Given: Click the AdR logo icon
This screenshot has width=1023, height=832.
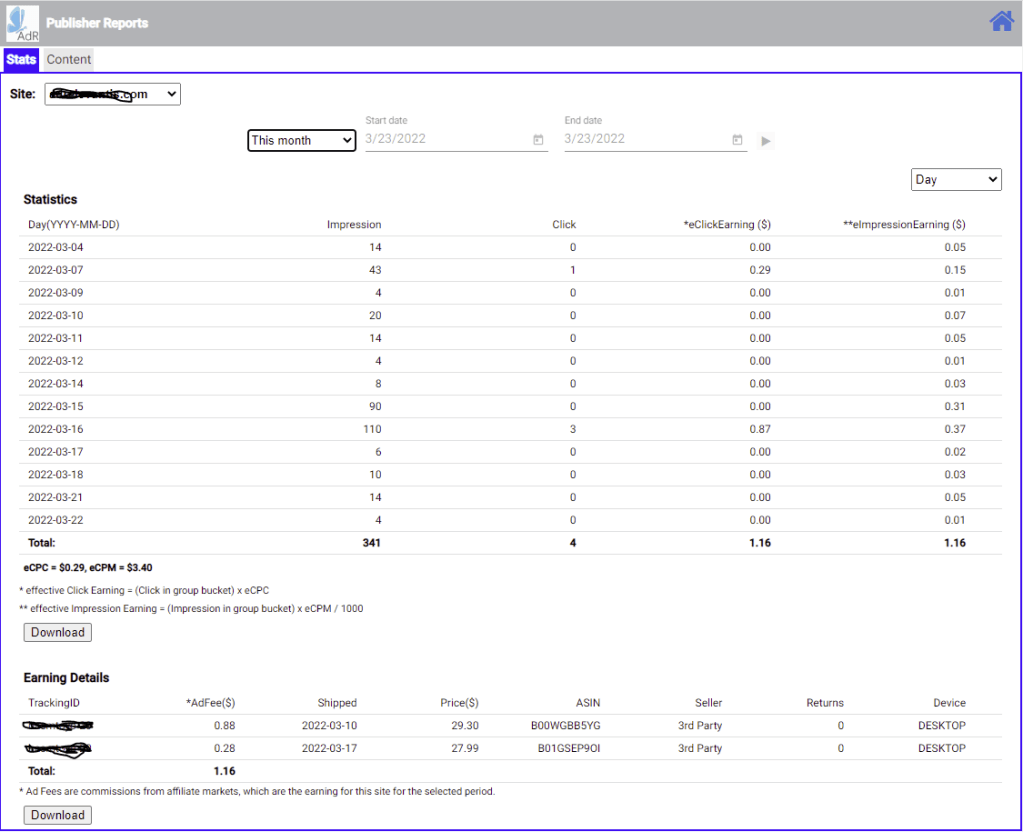Looking at the screenshot, I should coord(22,23).
